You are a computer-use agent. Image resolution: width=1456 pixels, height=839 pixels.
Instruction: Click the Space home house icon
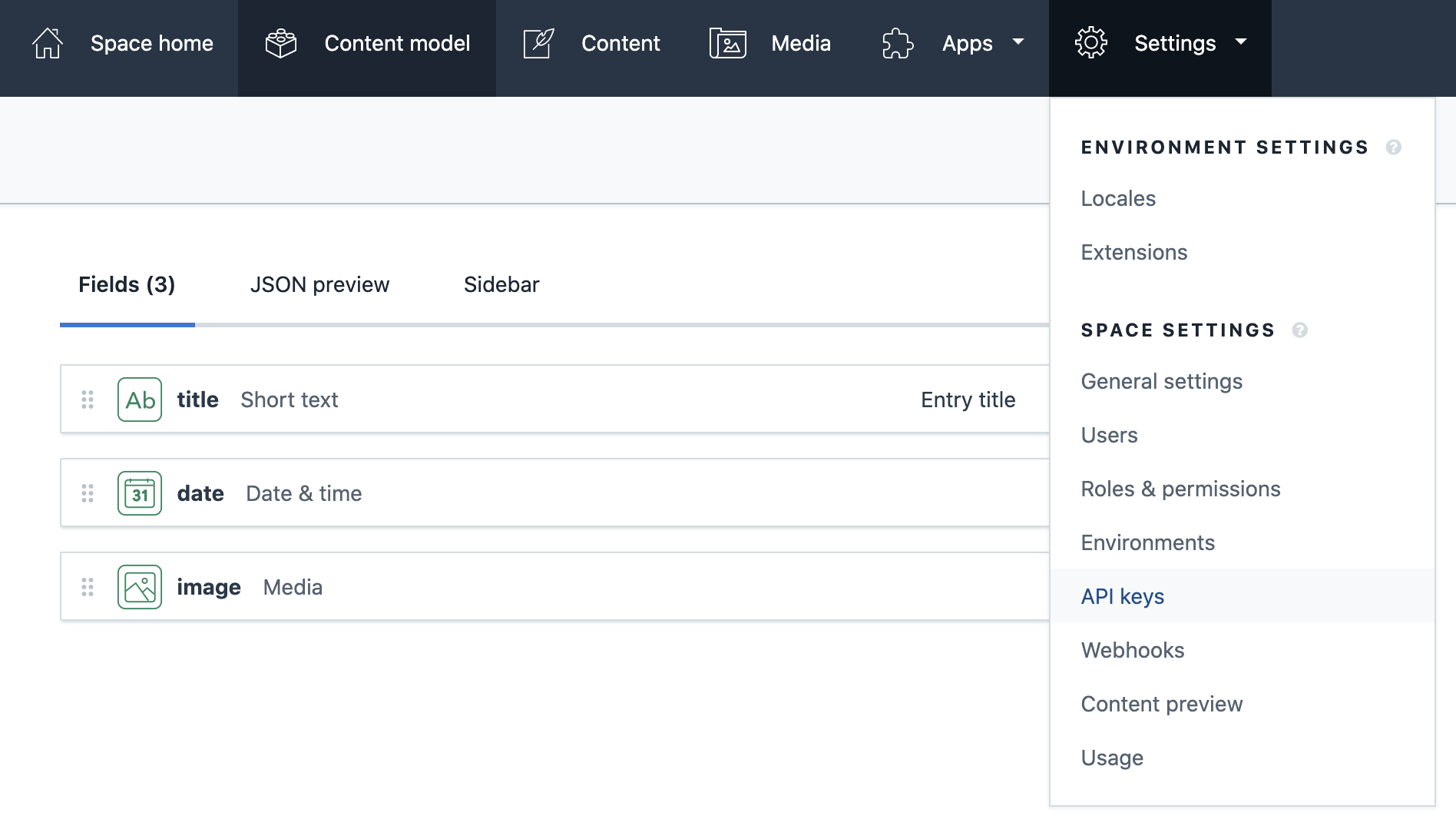coord(47,43)
